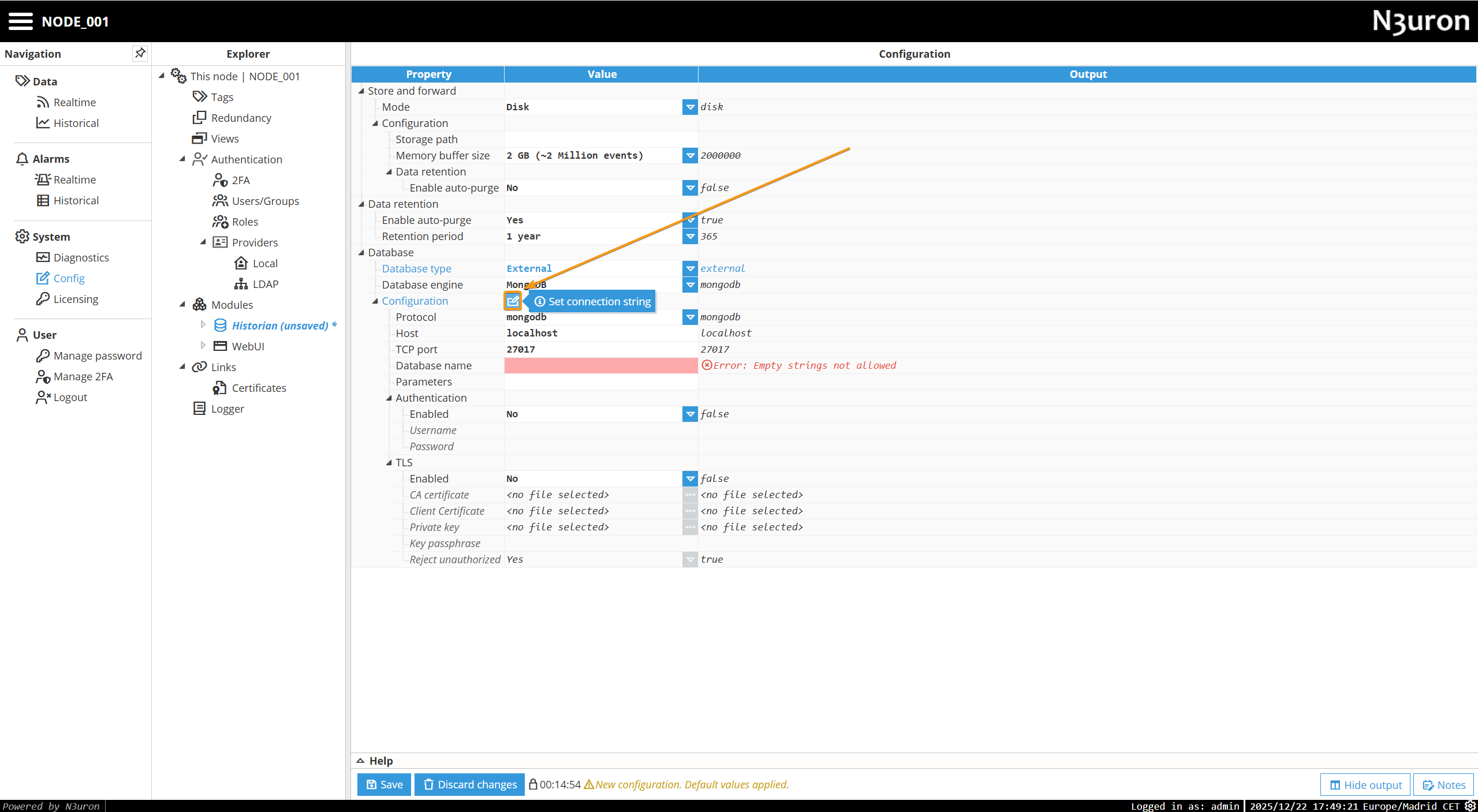
Task: Click the Historian module database icon
Action: (220, 325)
